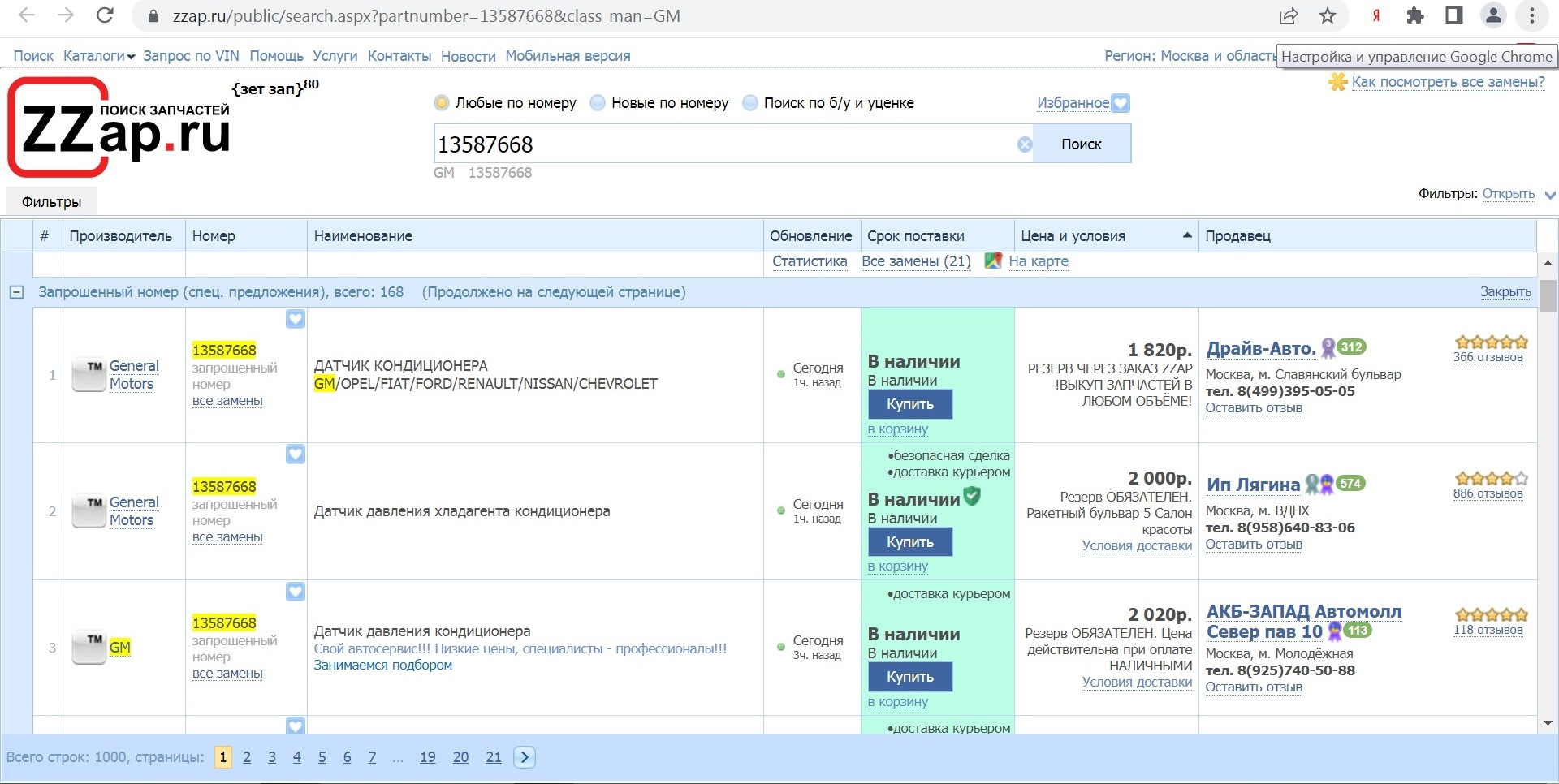The width and height of the screenshot is (1559, 784).
Task: Open the Помощь menu item
Action: click(276, 56)
